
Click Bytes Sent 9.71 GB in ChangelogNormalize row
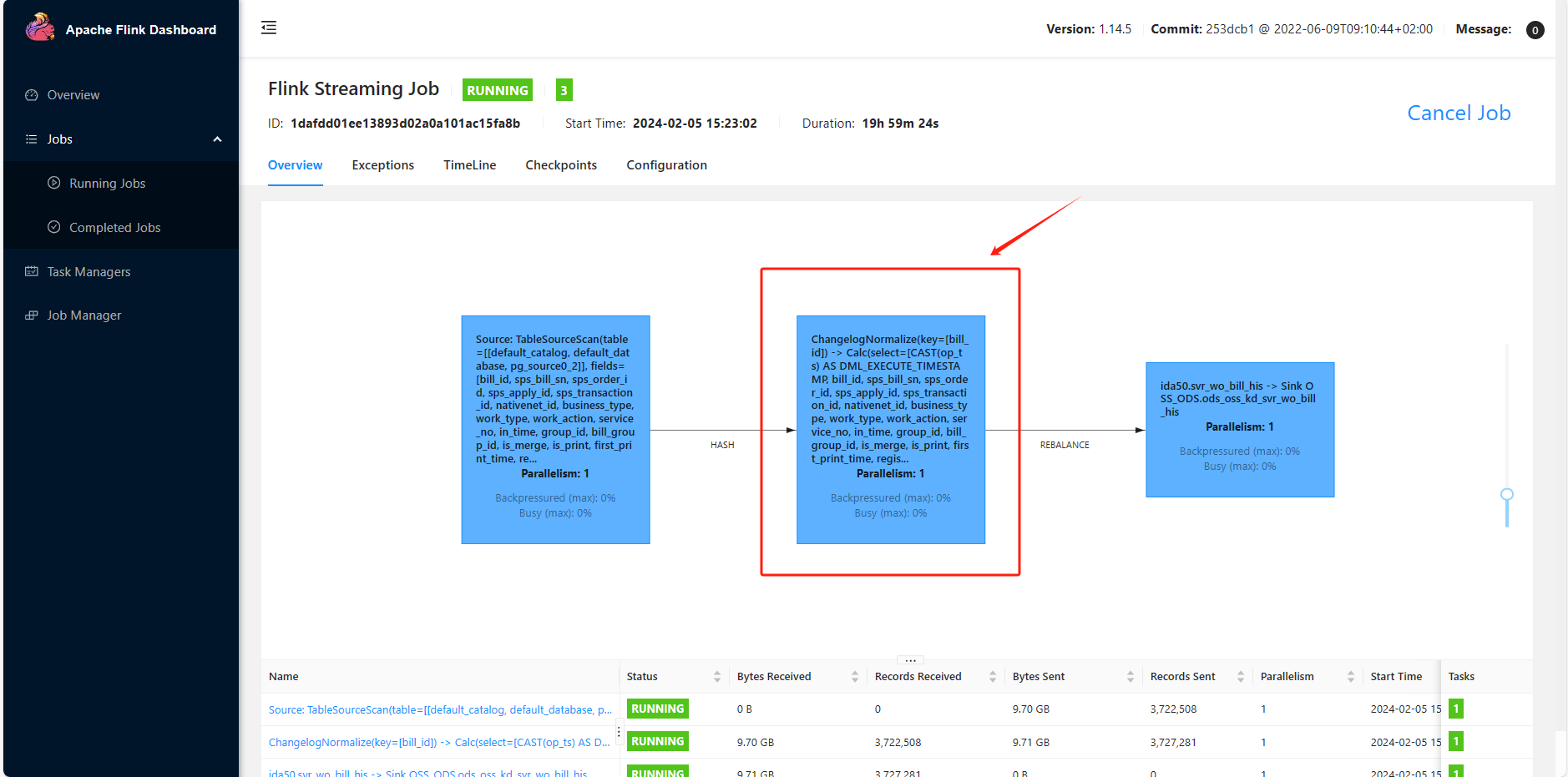click(1031, 742)
